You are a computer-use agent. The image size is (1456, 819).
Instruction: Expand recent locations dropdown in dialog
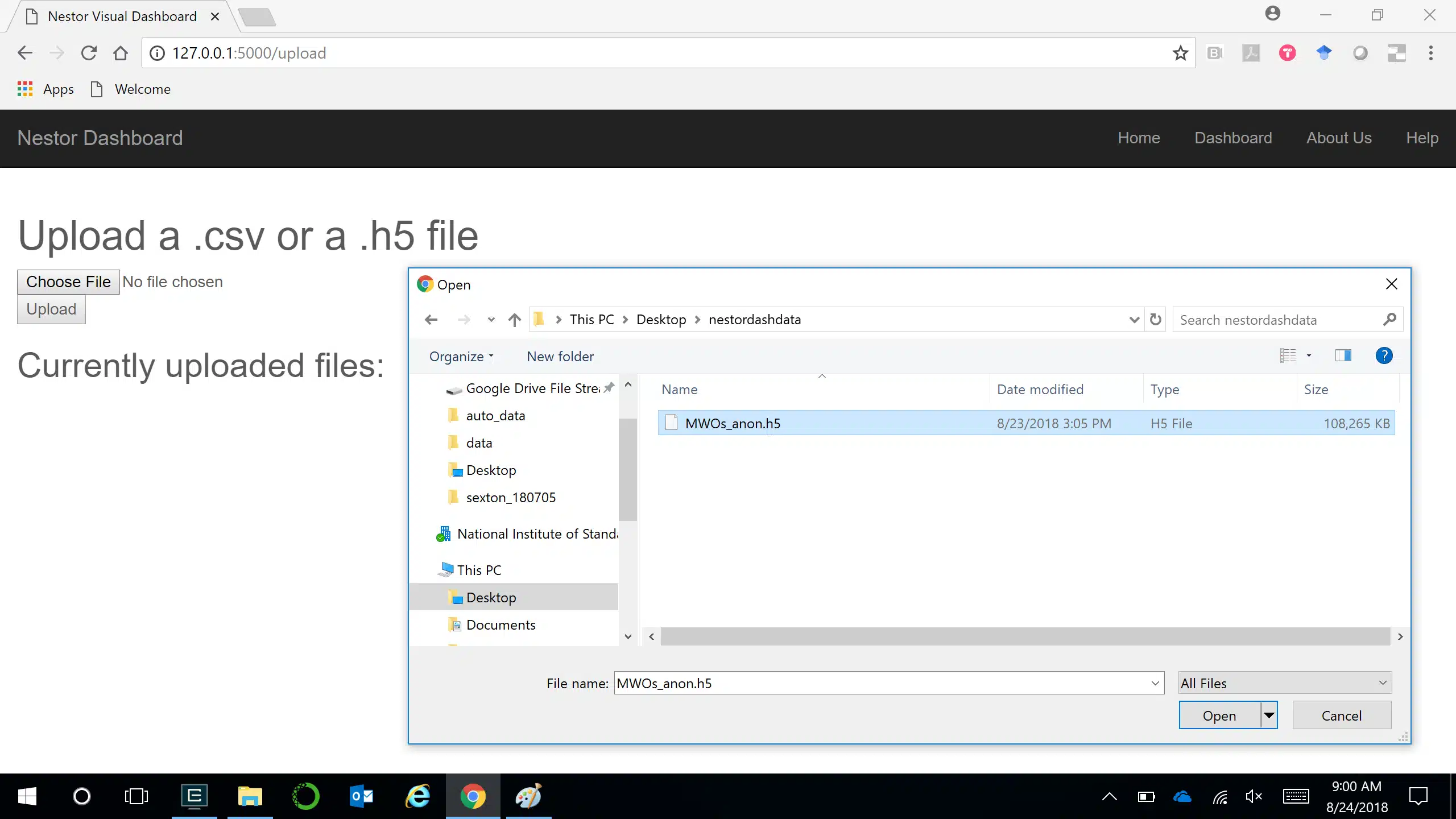[x=491, y=320]
